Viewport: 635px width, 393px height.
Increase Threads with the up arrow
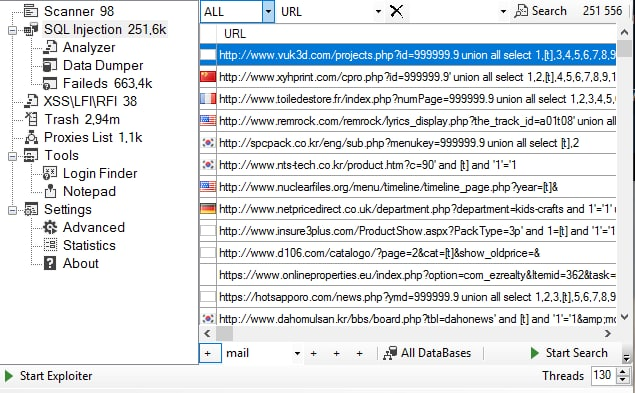click(x=623, y=371)
